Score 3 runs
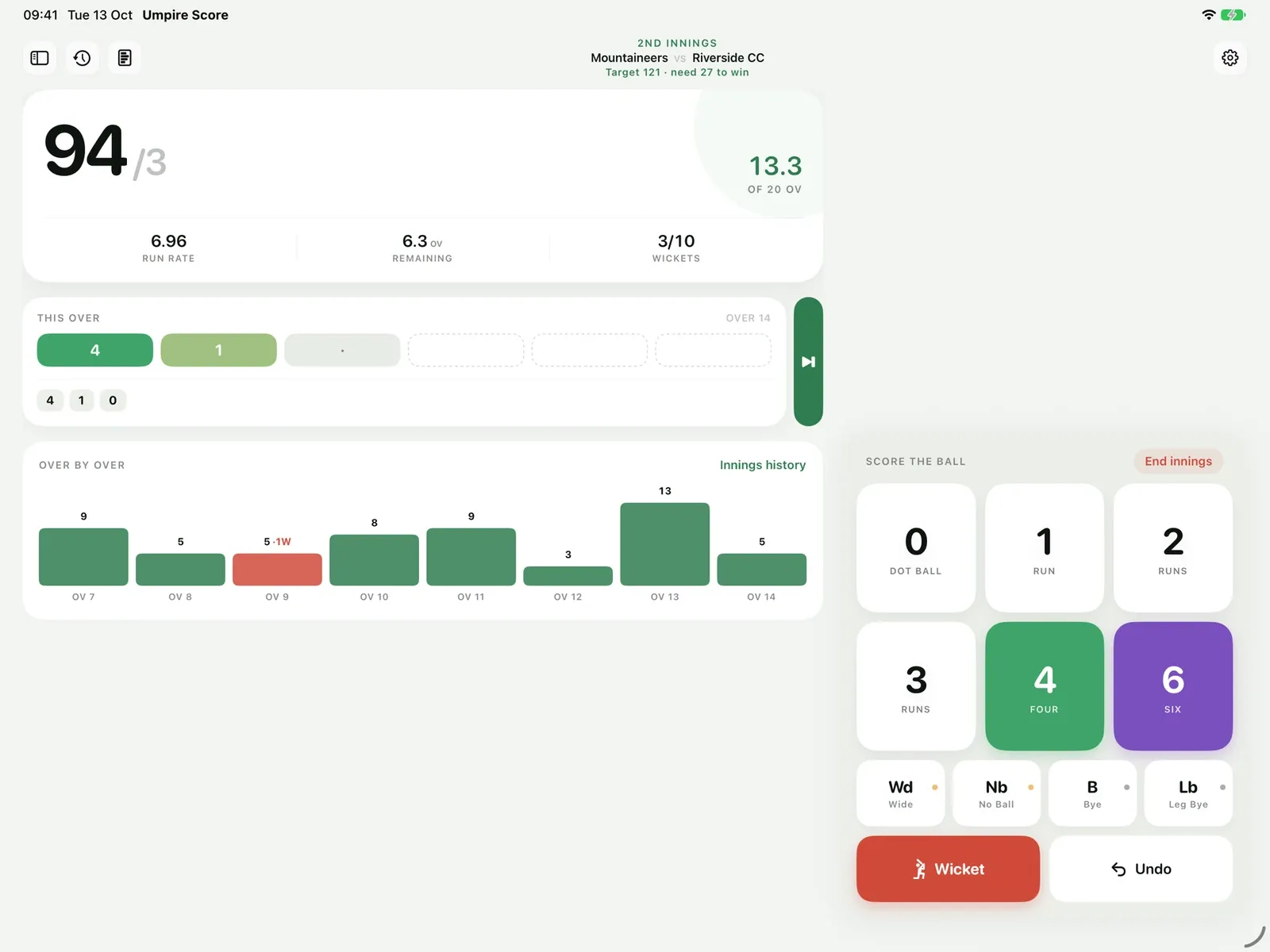This screenshot has width=1270, height=952. (x=916, y=686)
